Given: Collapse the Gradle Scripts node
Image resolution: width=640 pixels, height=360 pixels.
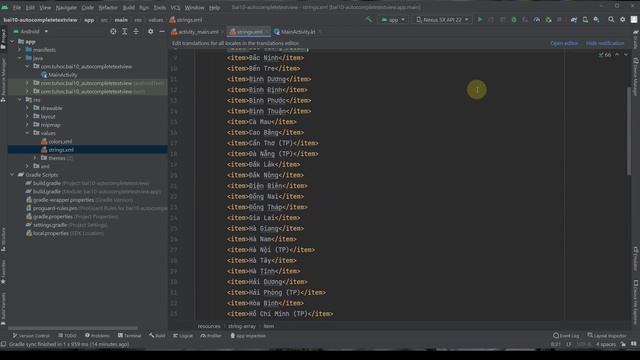Looking at the screenshot, I should 12,175.
